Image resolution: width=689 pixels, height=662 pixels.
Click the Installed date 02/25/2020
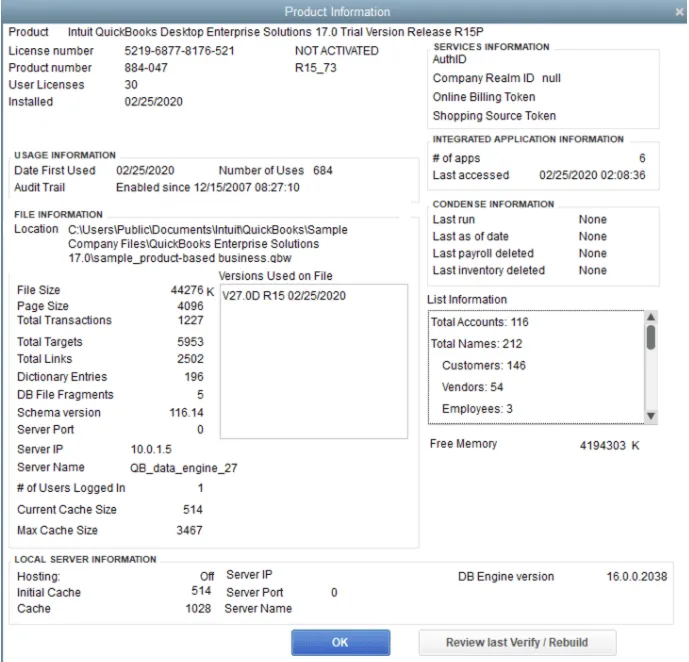point(153,102)
